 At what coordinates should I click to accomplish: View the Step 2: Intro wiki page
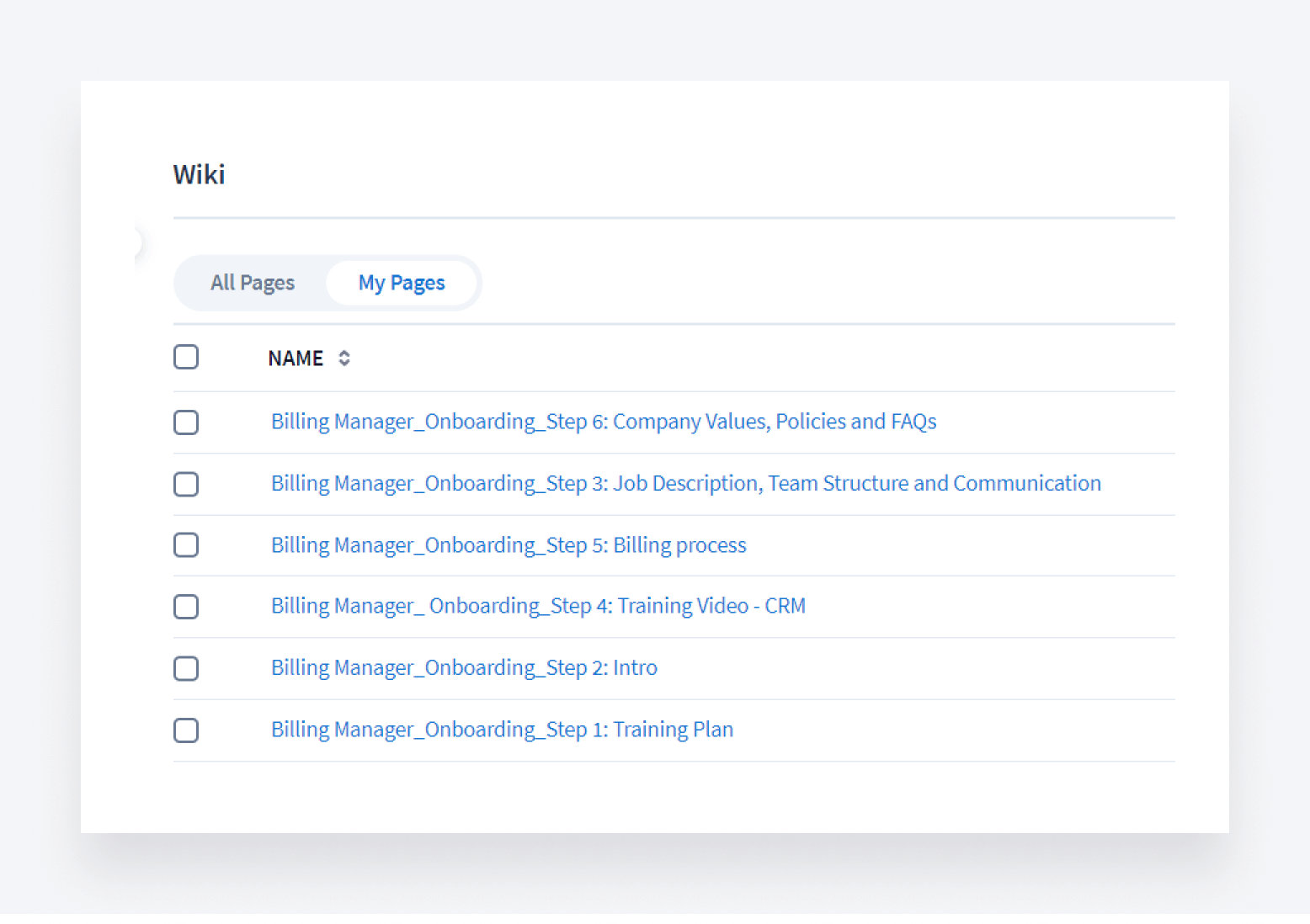[464, 668]
